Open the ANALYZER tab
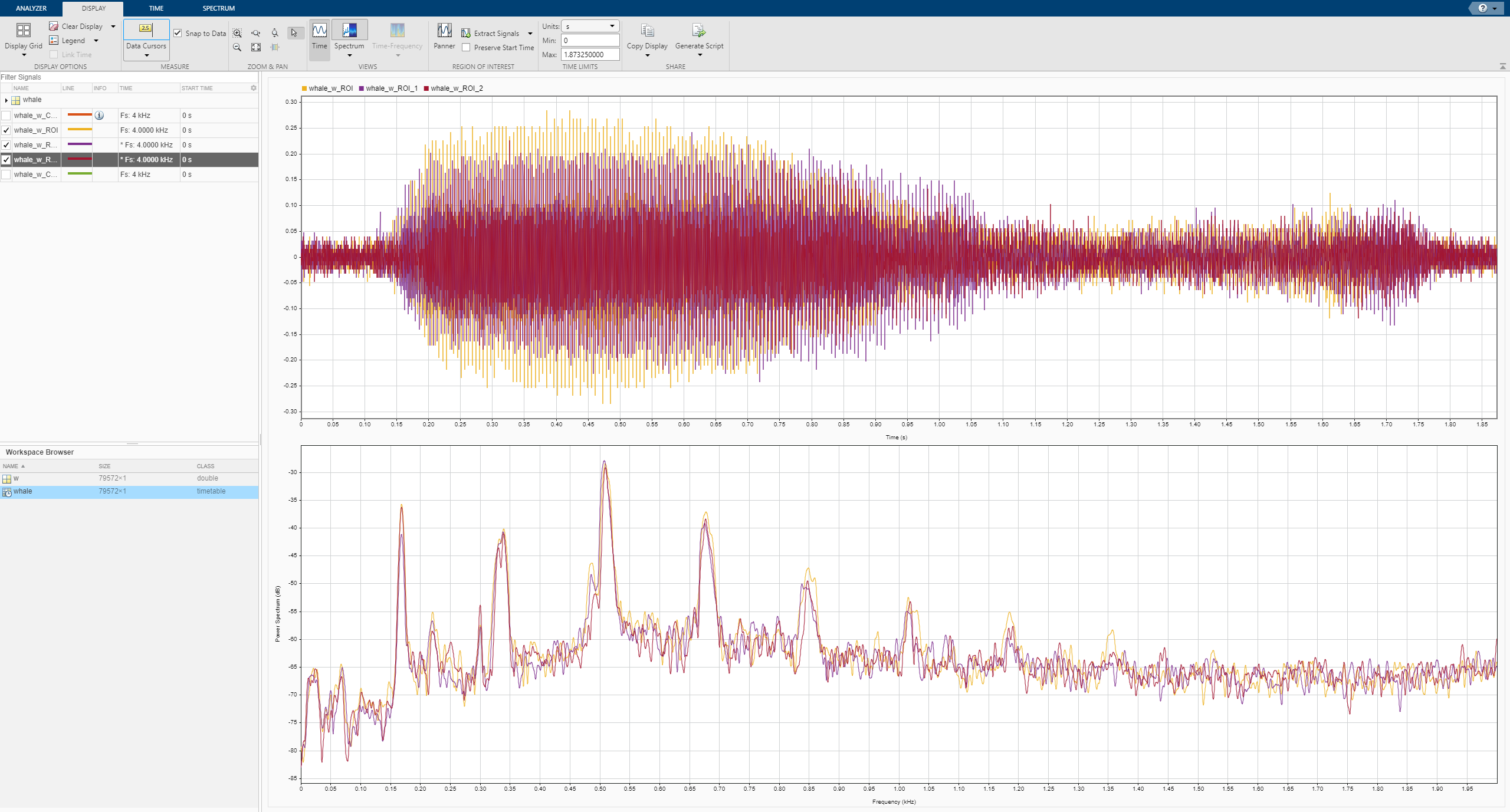The width and height of the screenshot is (1510, 812). point(31,8)
